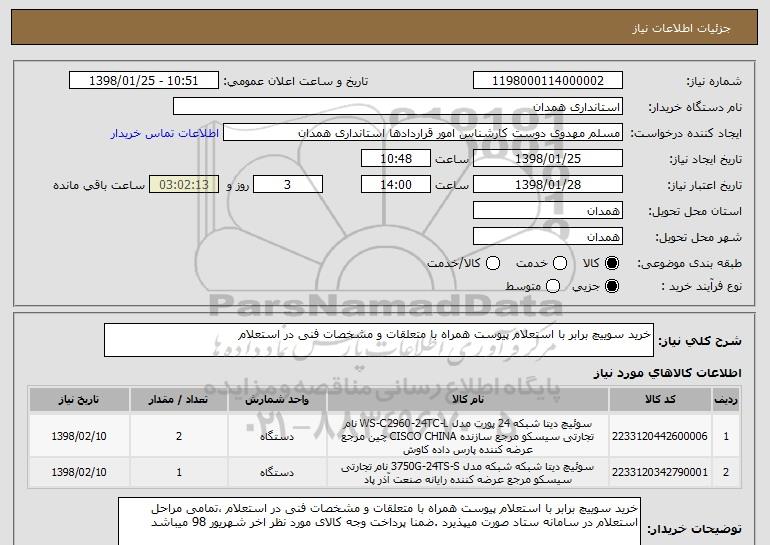Click the validity time field 14:00
This screenshot has width=770, height=545.
396,185
